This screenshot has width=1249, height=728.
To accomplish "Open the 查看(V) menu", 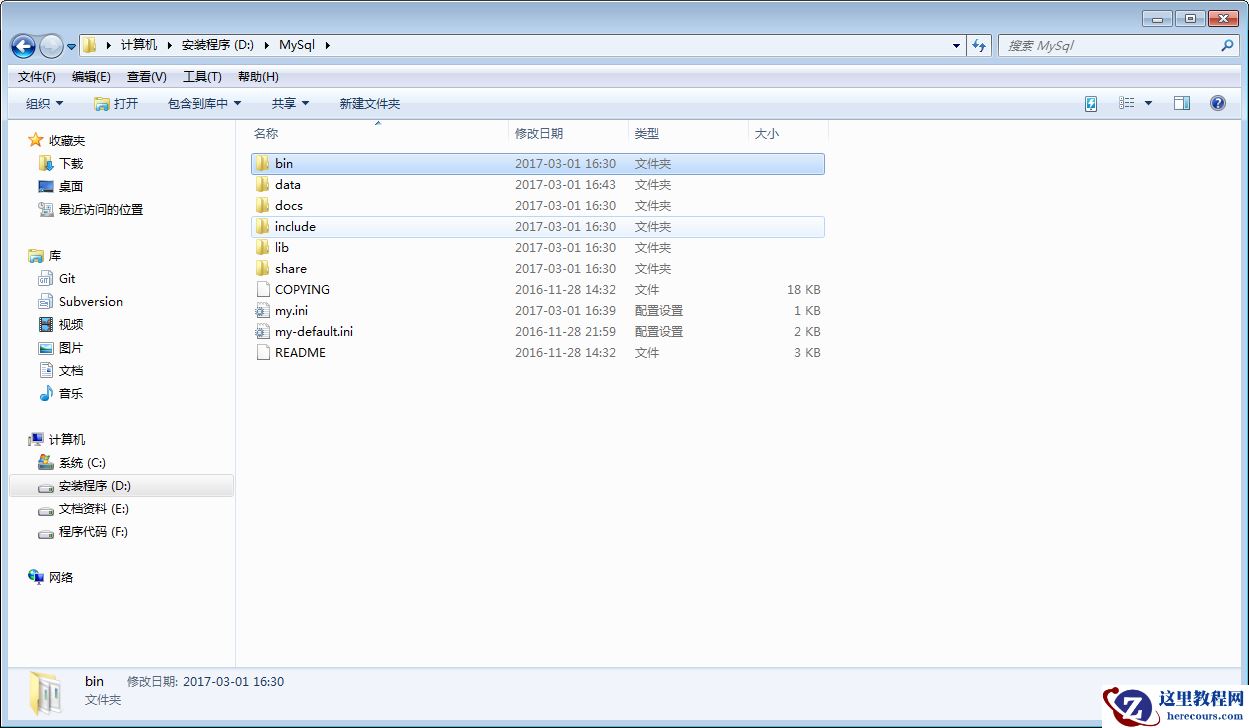I will 145,76.
